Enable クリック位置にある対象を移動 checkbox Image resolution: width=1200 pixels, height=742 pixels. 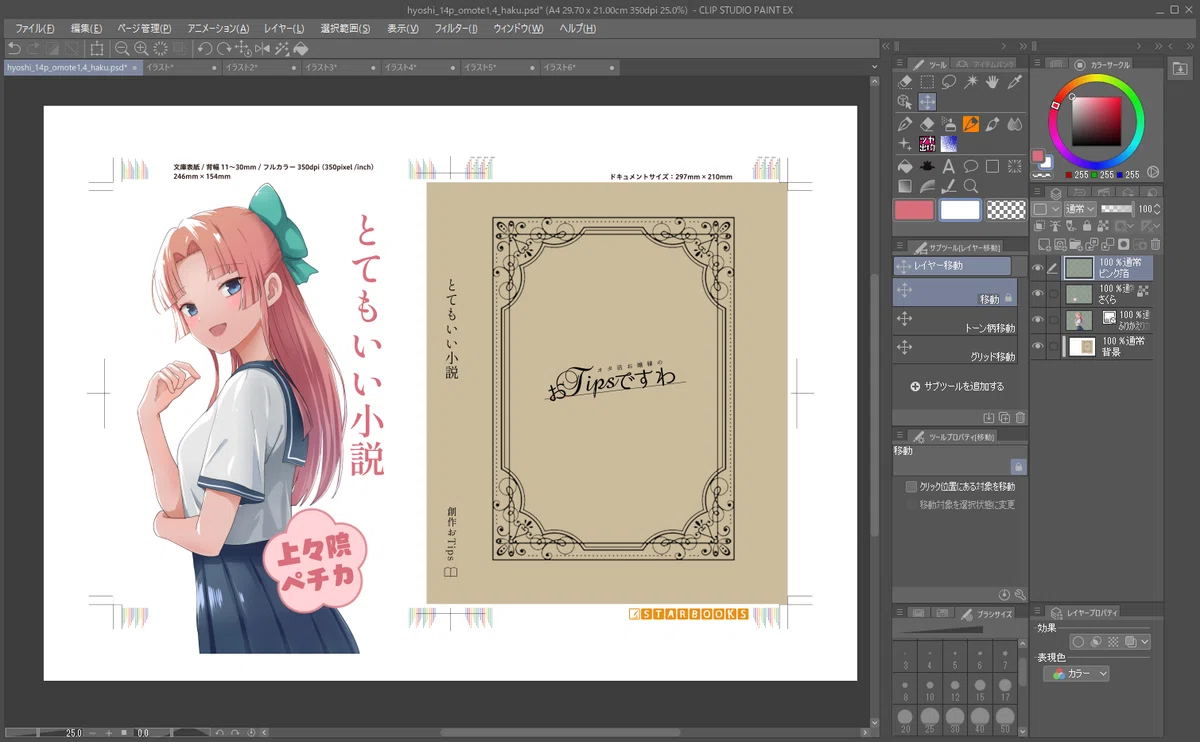coord(911,487)
